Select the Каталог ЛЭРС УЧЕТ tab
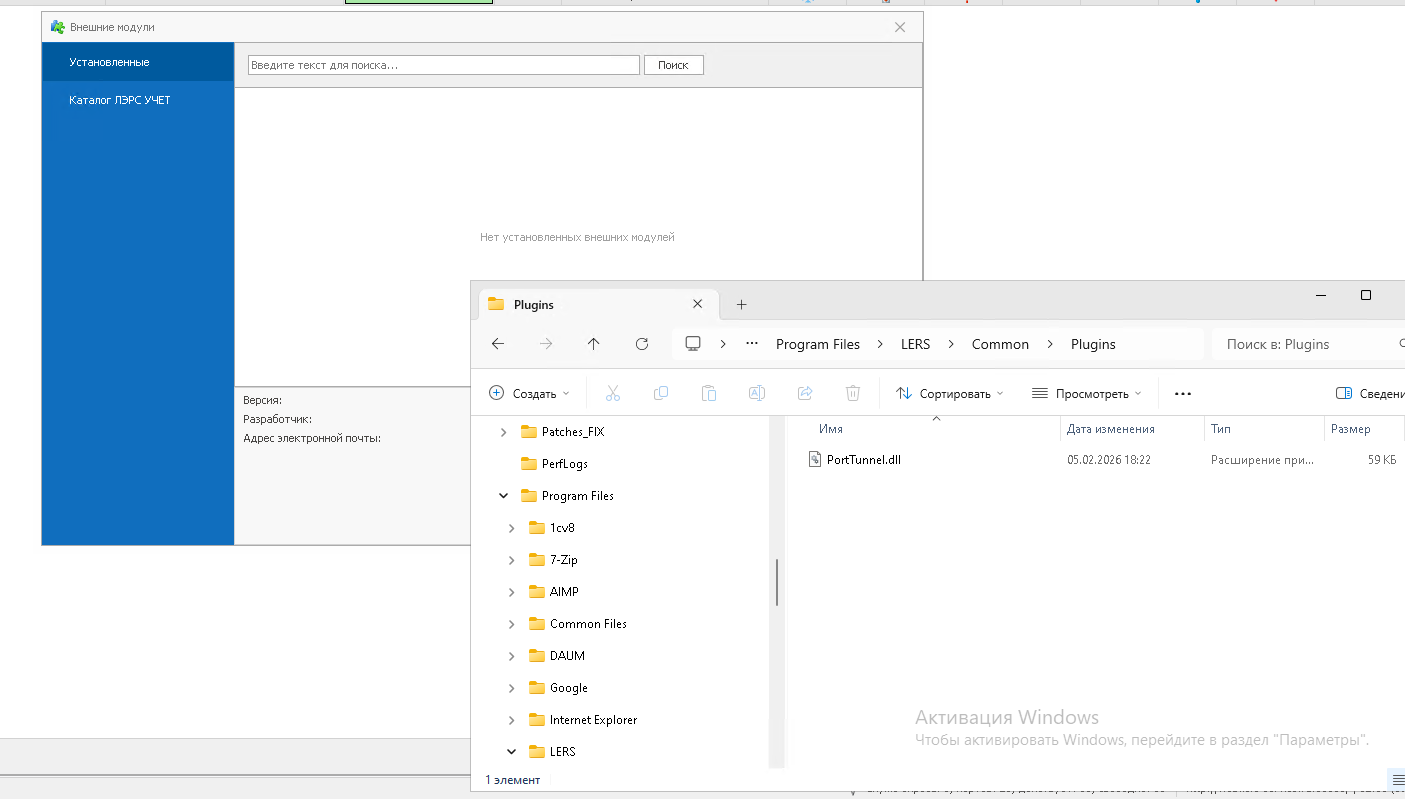This screenshot has width=1405, height=799. click(x=120, y=100)
